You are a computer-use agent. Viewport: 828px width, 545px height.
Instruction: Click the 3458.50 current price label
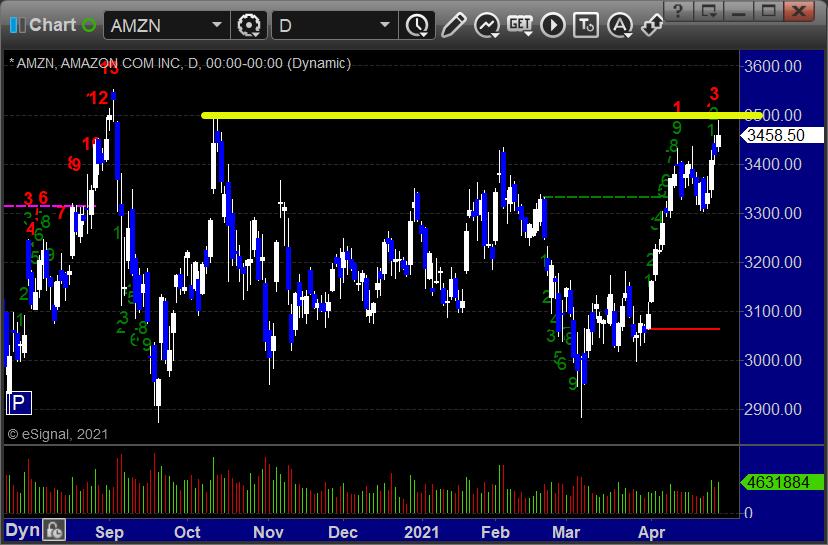[x=782, y=135]
